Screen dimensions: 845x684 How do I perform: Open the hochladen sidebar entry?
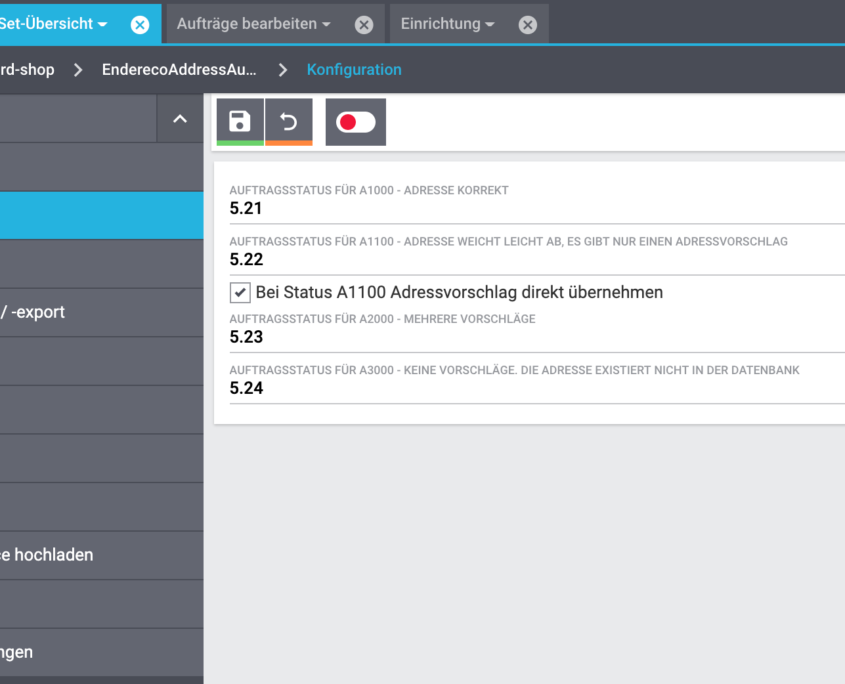(x=101, y=555)
